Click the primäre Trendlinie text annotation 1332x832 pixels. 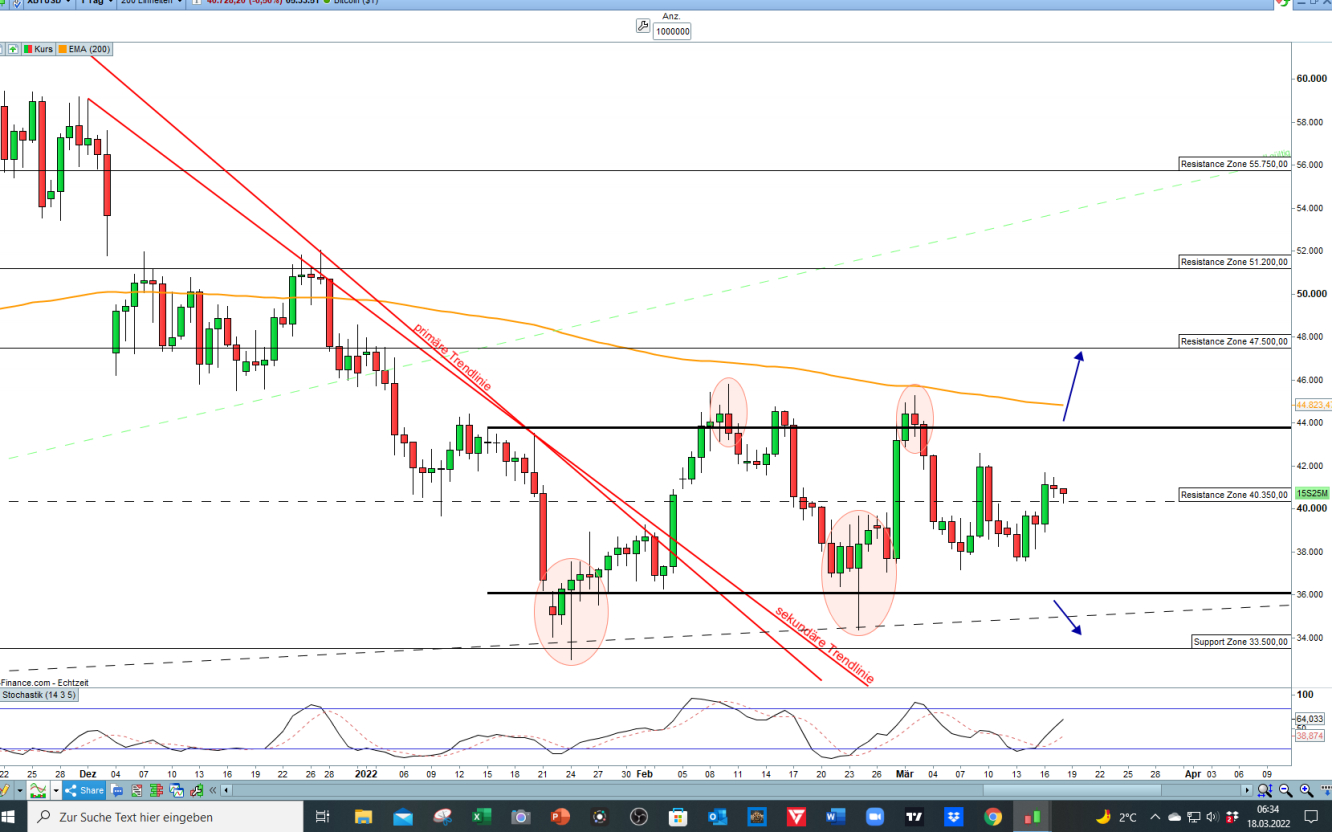[451, 357]
